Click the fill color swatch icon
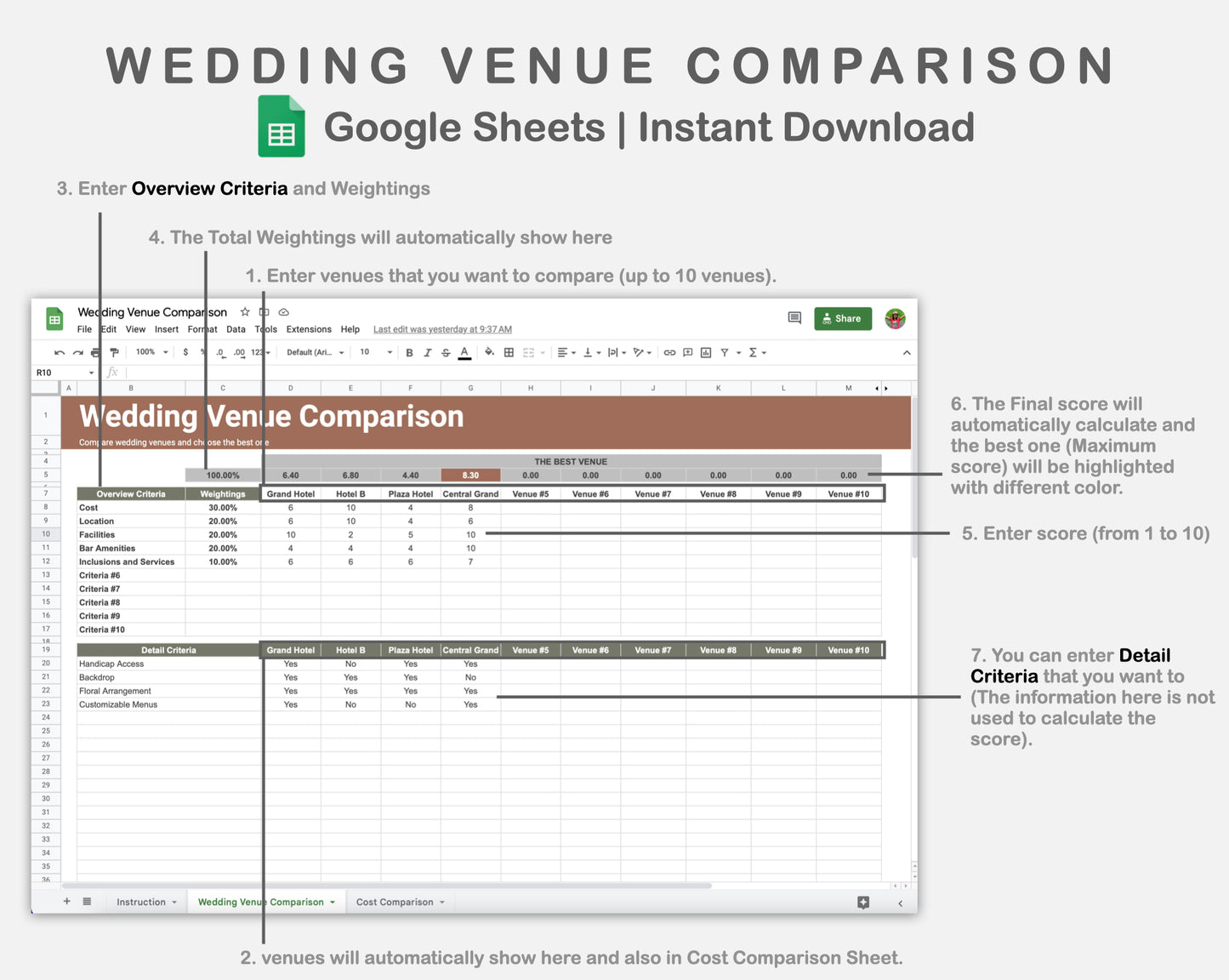 click(x=489, y=352)
